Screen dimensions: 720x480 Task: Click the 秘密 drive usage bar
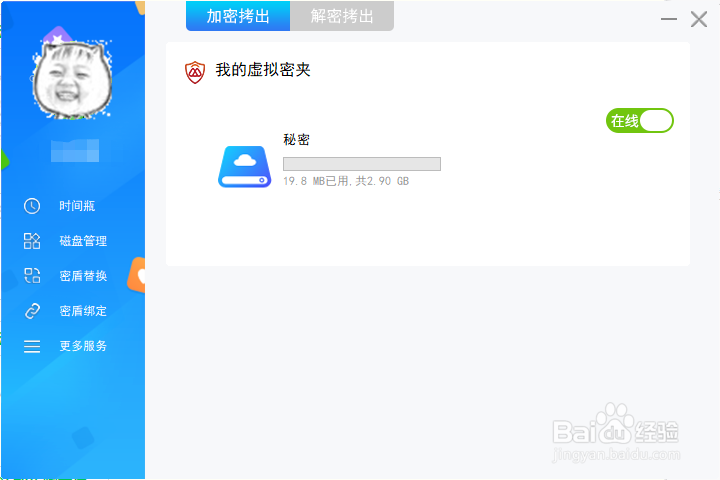point(362,164)
